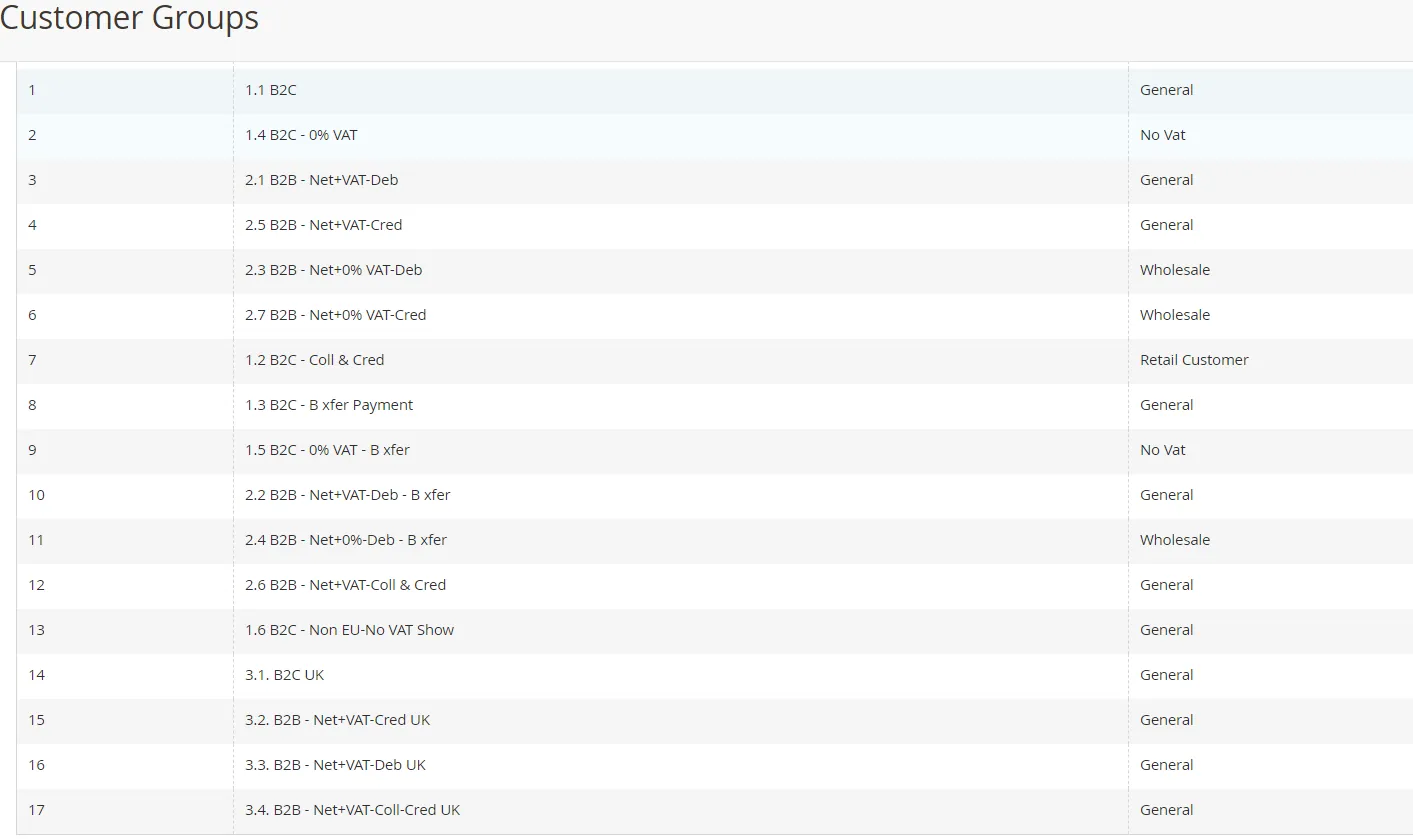Click the 'Retail Customer' tax class cell

pyautogui.click(x=1194, y=360)
